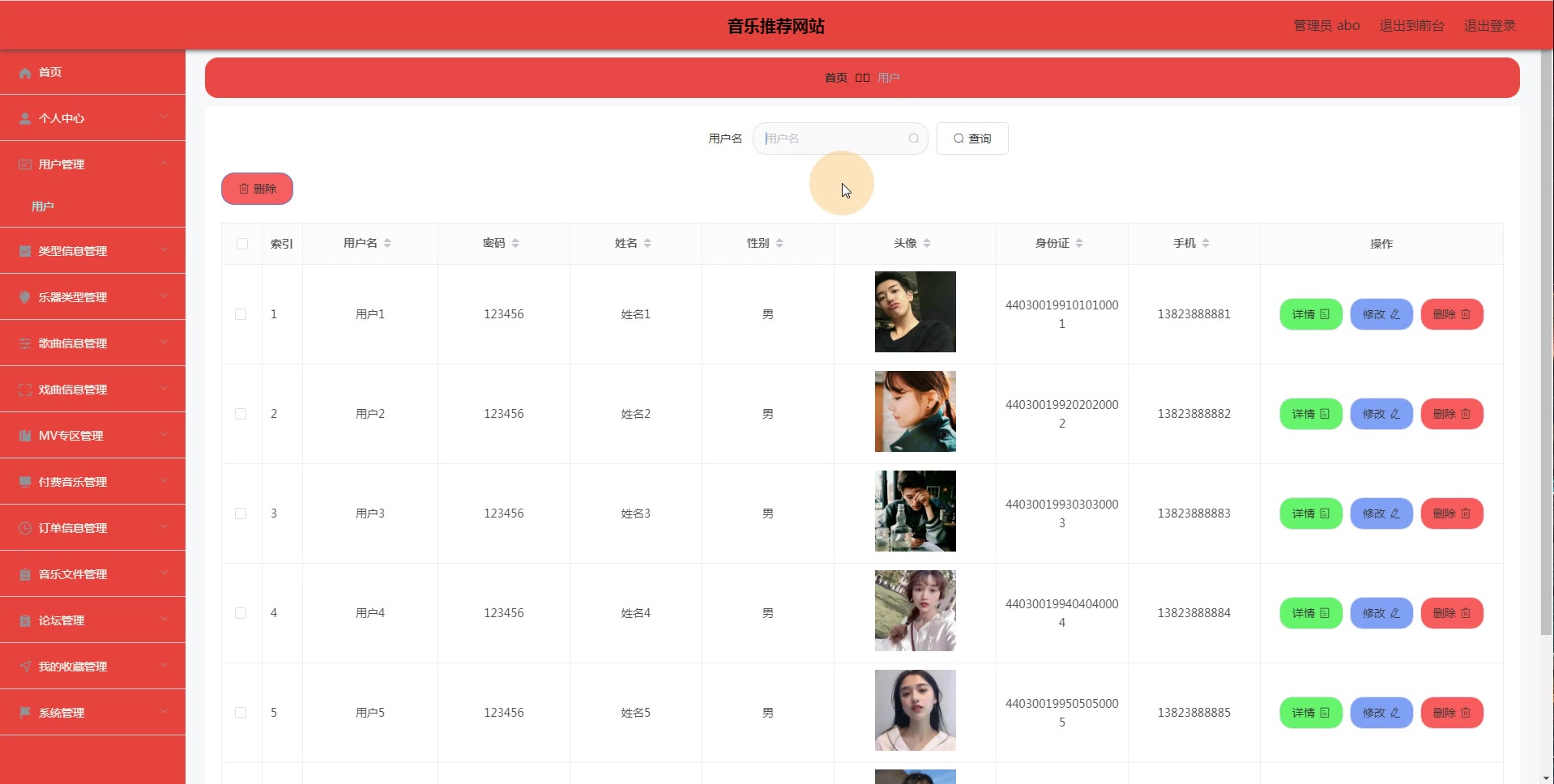
Task: Click the bulb icon beside 乐器类型管理
Action: coord(25,298)
